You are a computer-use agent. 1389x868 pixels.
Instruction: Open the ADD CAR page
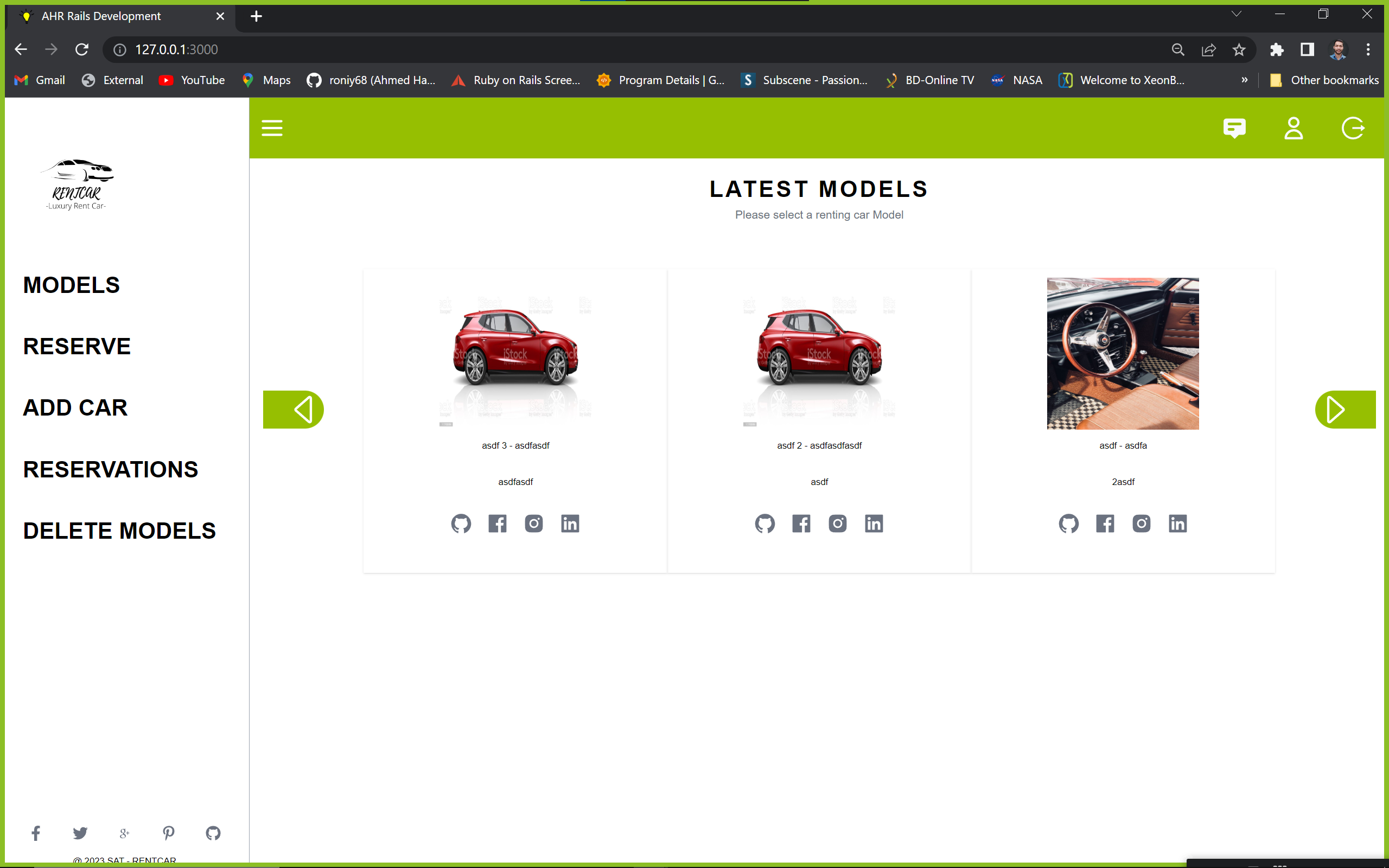[x=75, y=407]
